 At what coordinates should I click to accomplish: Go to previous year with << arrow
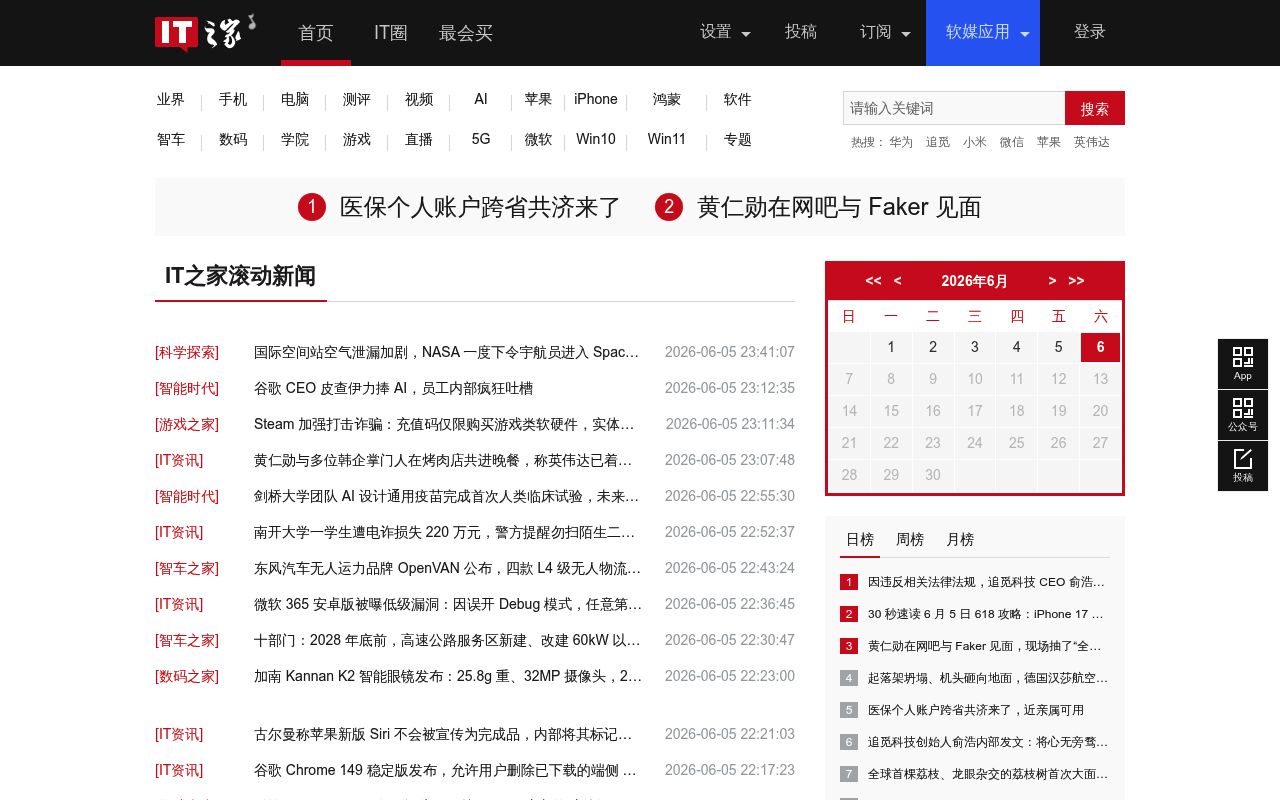[873, 281]
